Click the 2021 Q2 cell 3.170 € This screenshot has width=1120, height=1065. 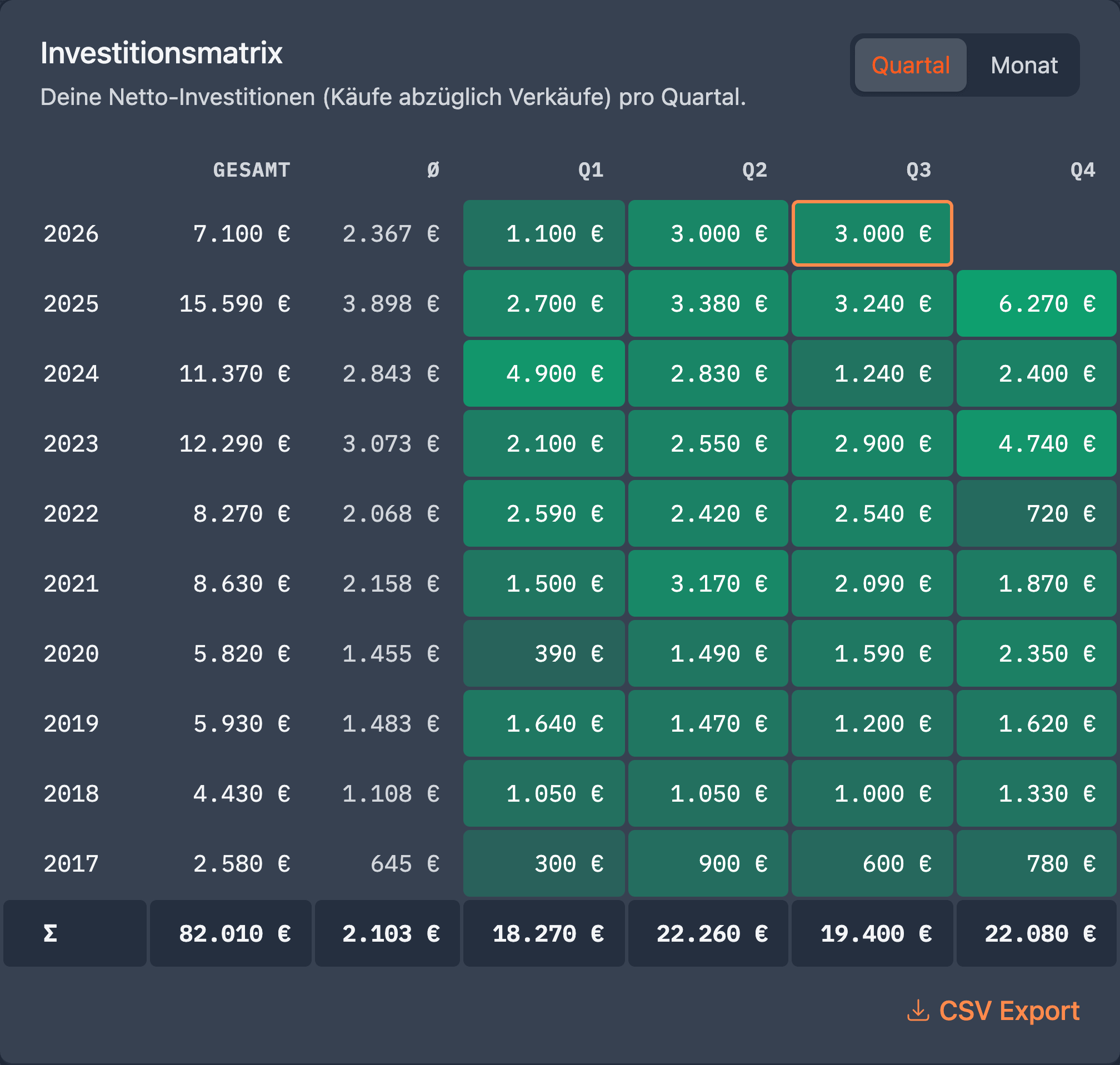click(x=708, y=583)
